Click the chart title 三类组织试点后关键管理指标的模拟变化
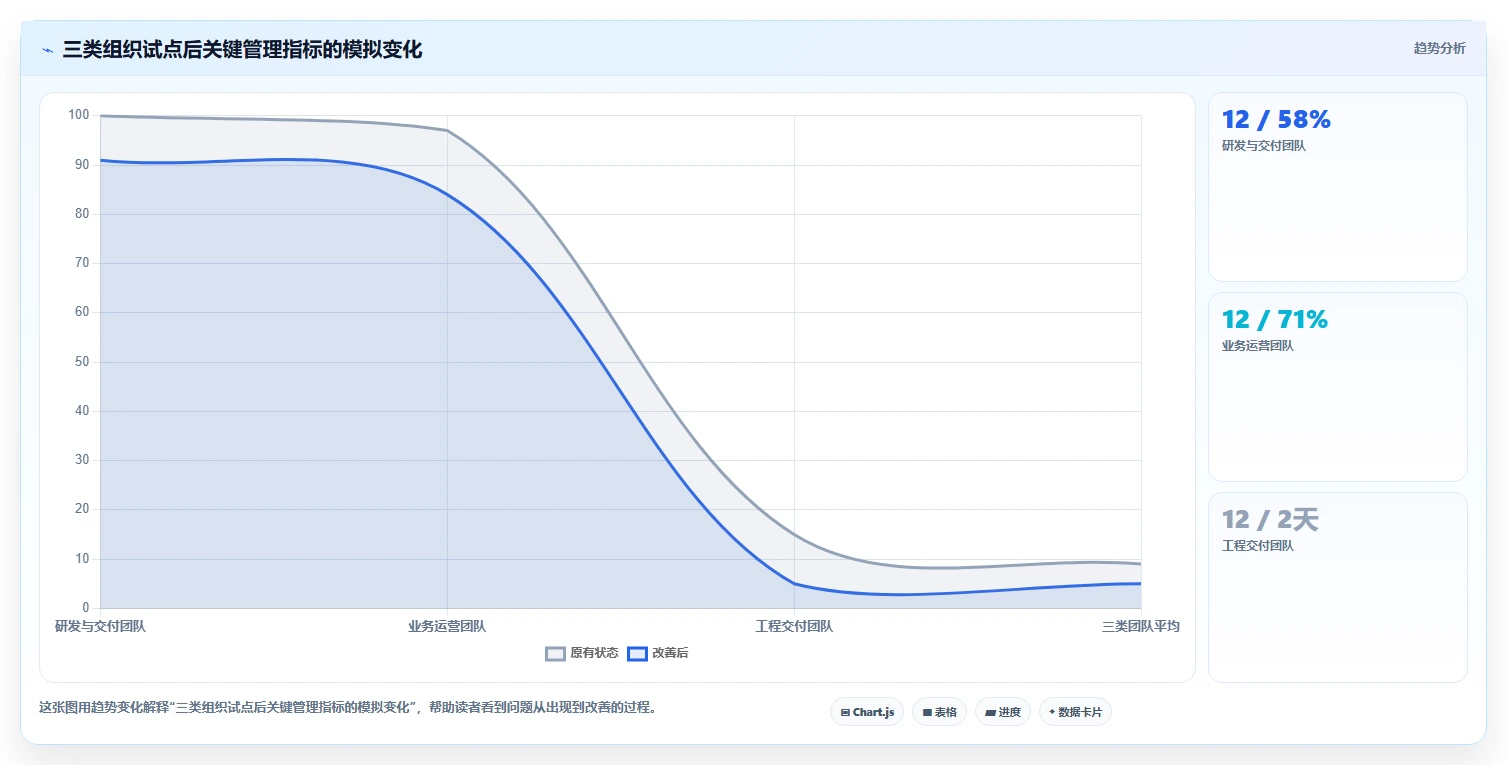 point(242,50)
